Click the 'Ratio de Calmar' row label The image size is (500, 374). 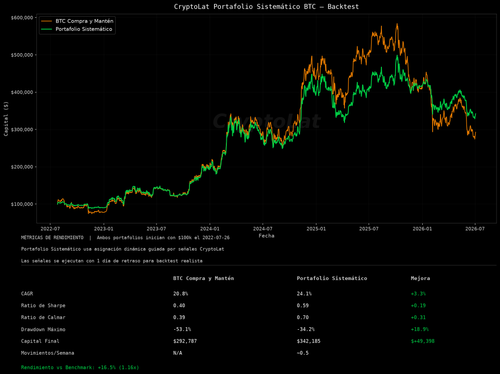[x=43, y=317]
